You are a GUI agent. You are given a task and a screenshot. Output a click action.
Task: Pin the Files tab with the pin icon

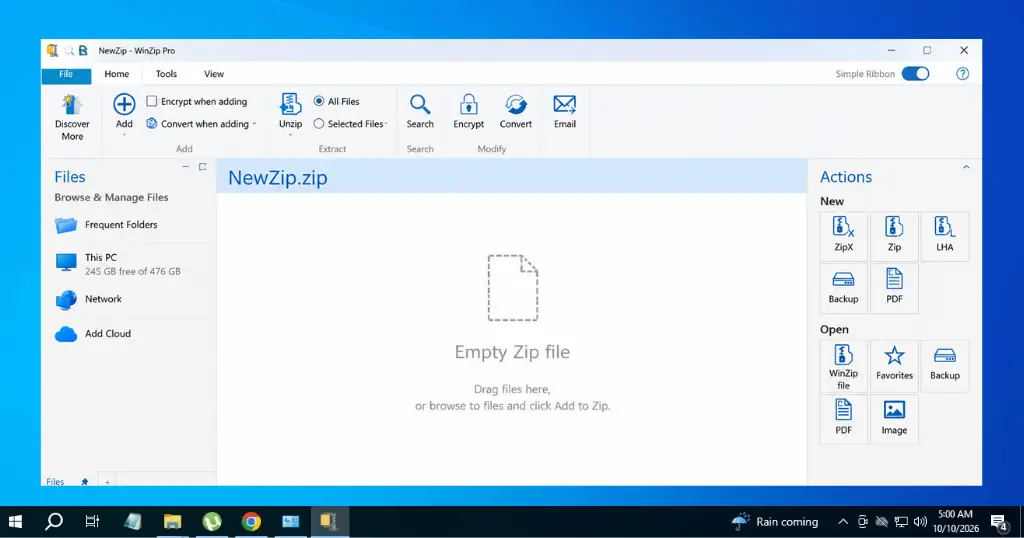click(84, 482)
